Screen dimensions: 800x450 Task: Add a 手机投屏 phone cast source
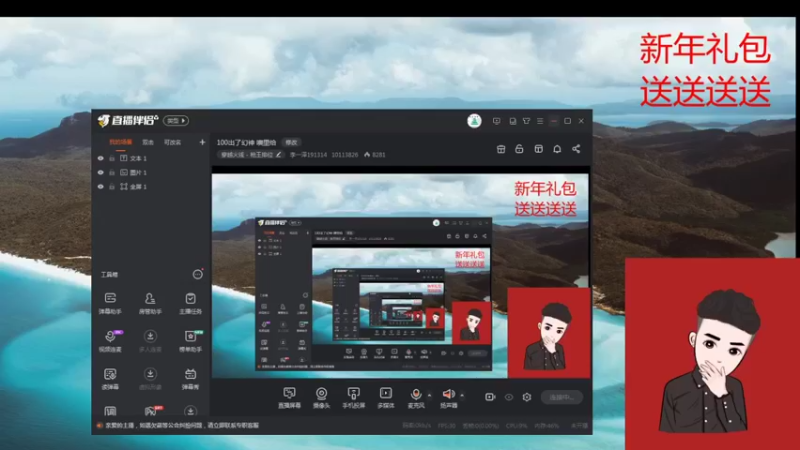coord(354,397)
